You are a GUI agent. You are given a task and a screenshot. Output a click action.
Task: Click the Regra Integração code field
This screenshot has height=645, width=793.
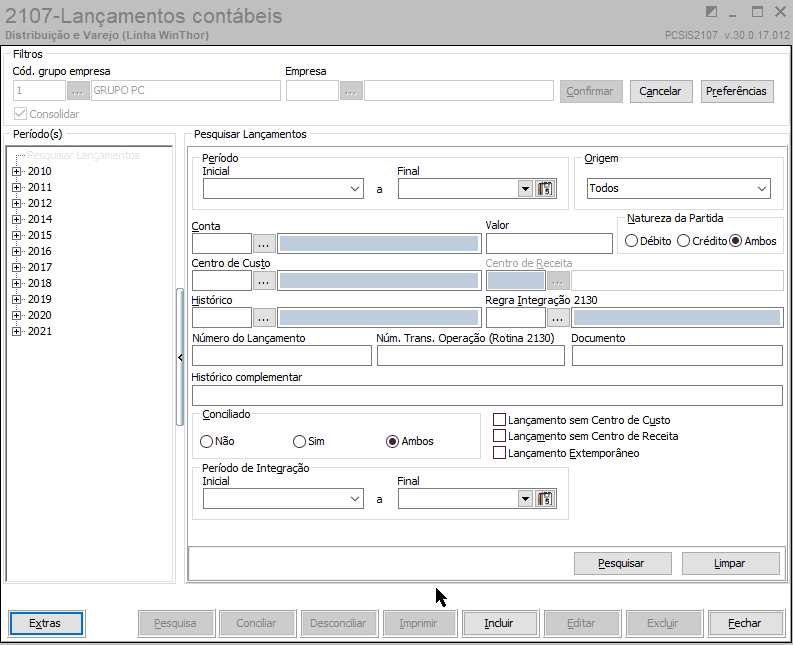pos(516,318)
